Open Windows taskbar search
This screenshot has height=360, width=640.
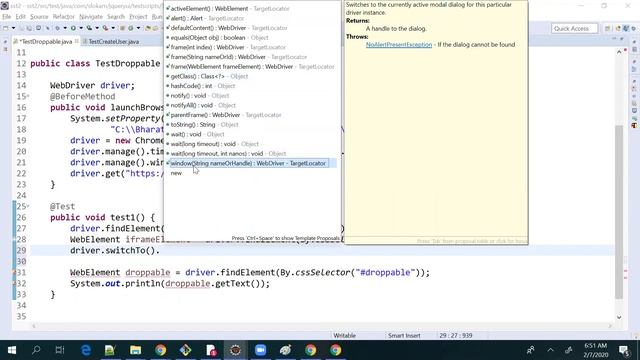36,350
